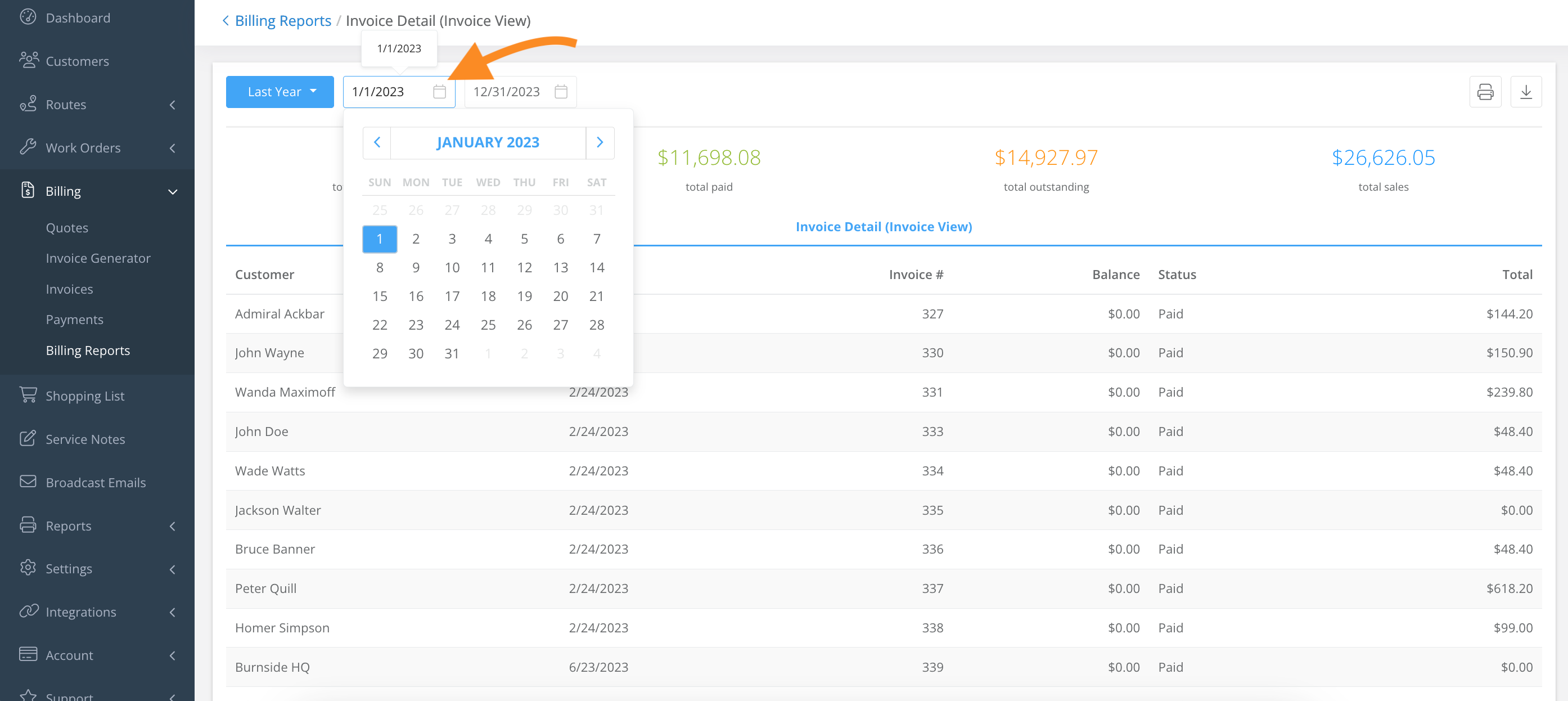Image resolution: width=1568 pixels, height=701 pixels.
Task: Click the $26,626.05 total sales figure
Action: pos(1384,158)
